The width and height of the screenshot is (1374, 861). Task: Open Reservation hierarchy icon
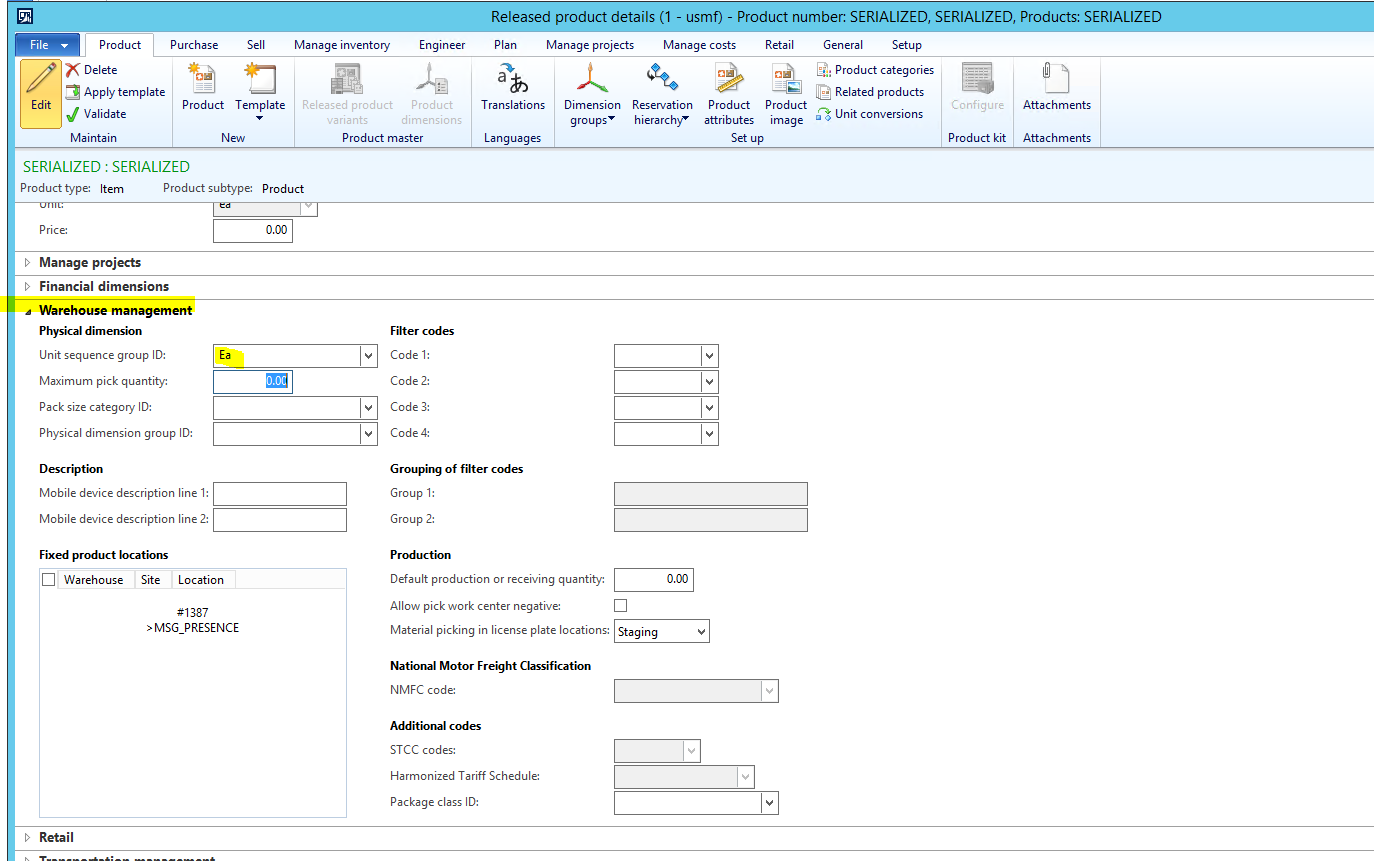coord(662,78)
